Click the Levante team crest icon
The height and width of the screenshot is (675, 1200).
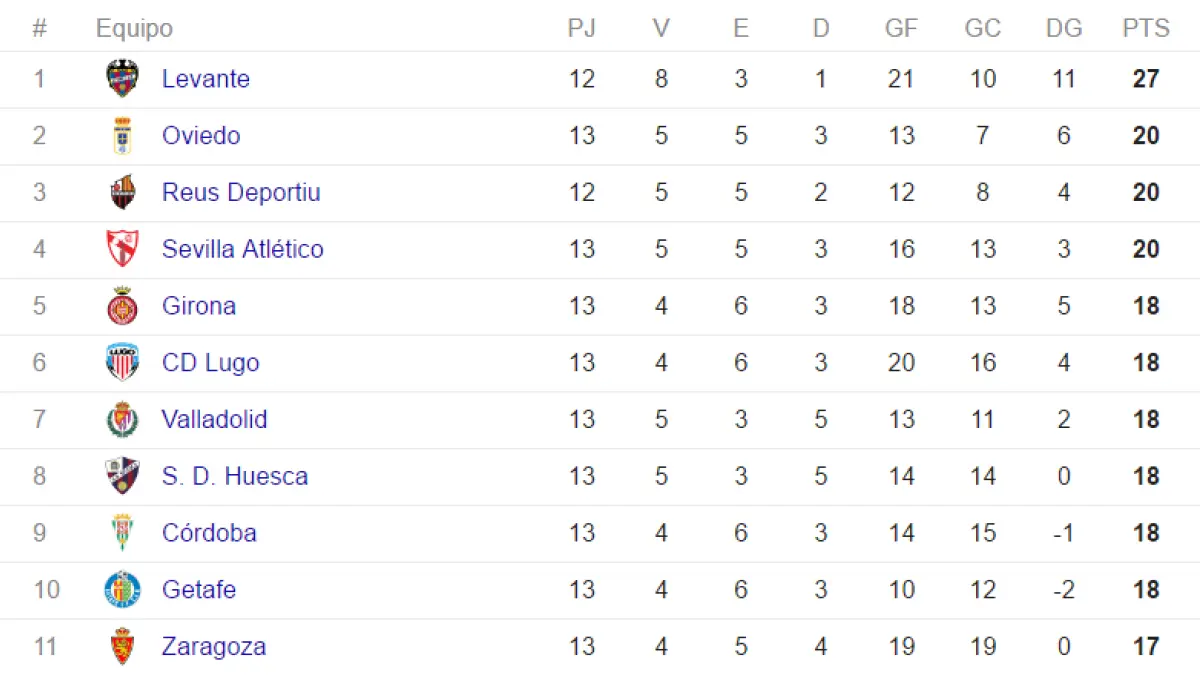(x=123, y=79)
